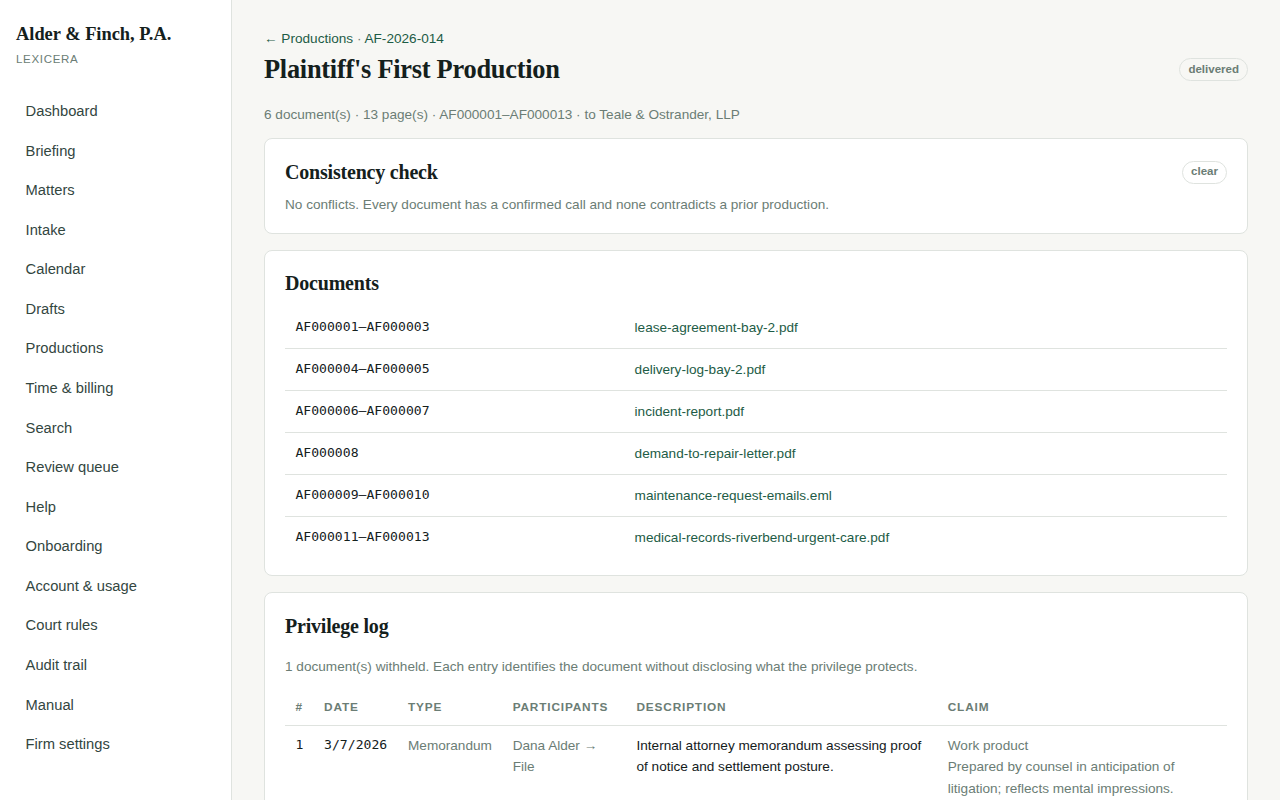The image size is (1280, 800).
Task: Select Bates range AF000001–AF000003
Action: point(362,327)
